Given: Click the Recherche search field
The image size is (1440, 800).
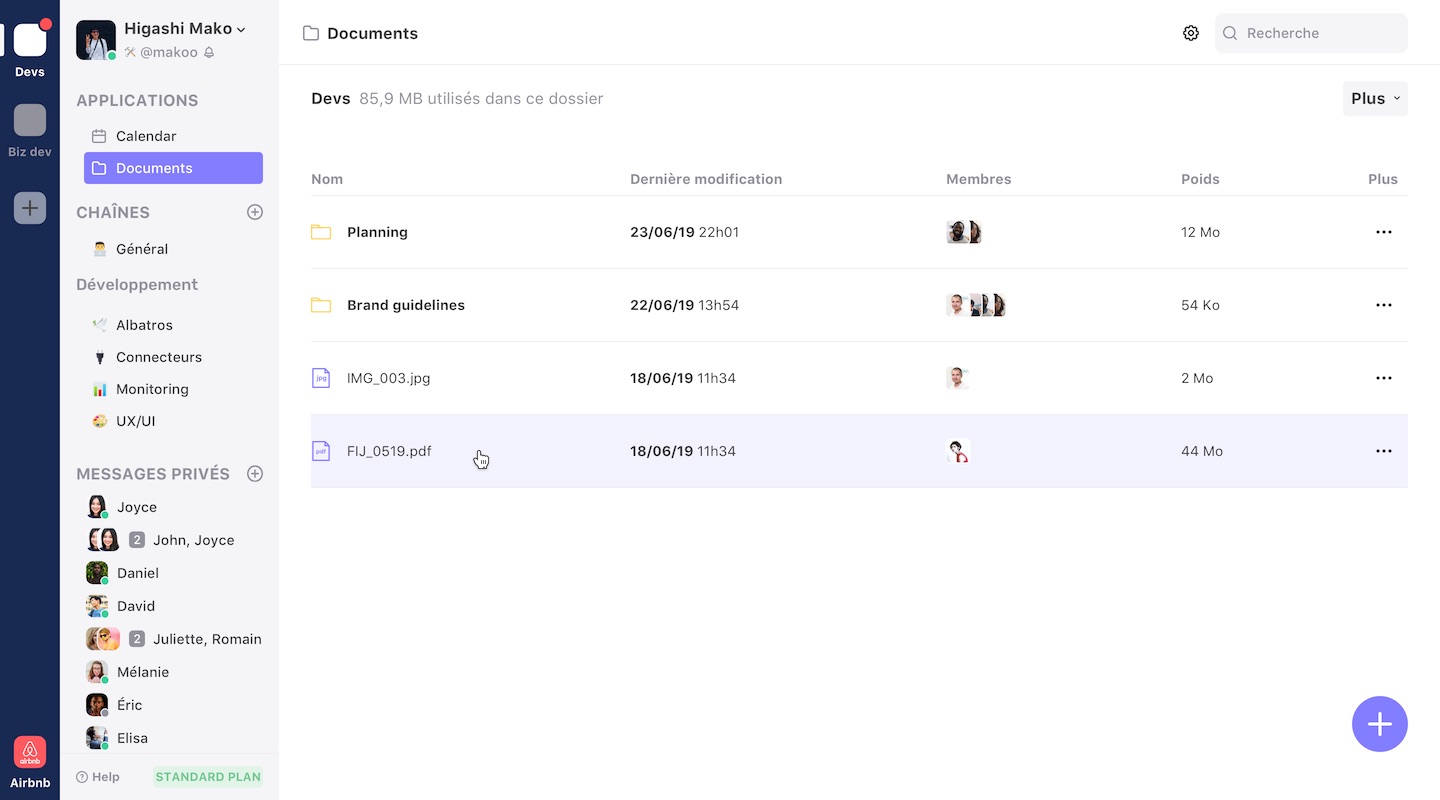Looking at the screenshot, I should click(x=1320, y=33).
